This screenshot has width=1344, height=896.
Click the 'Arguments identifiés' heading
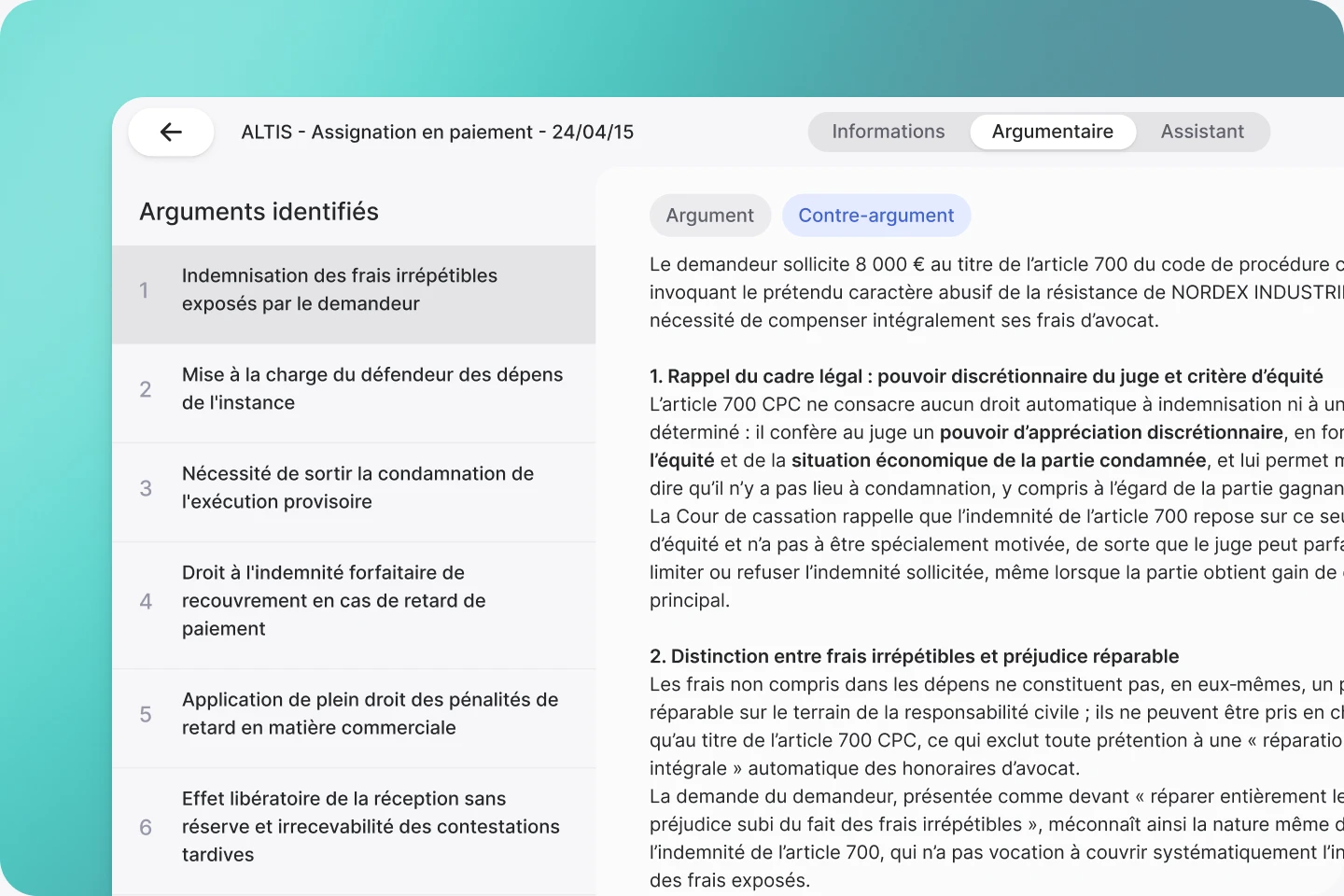[x=259, y=212]
